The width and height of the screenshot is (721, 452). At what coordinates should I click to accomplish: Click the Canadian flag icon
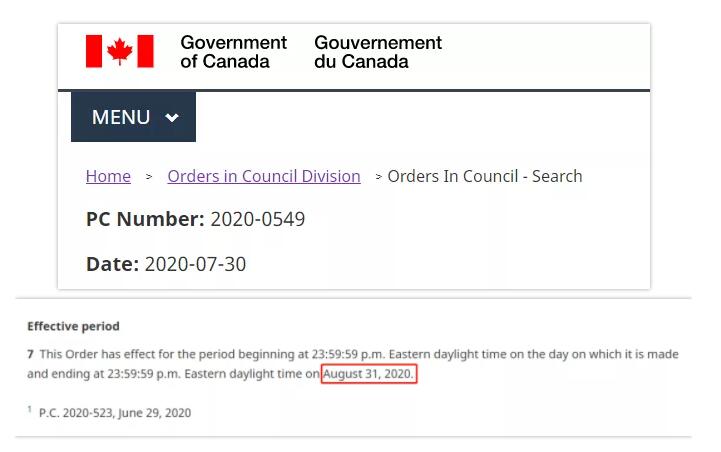[119, 51]
